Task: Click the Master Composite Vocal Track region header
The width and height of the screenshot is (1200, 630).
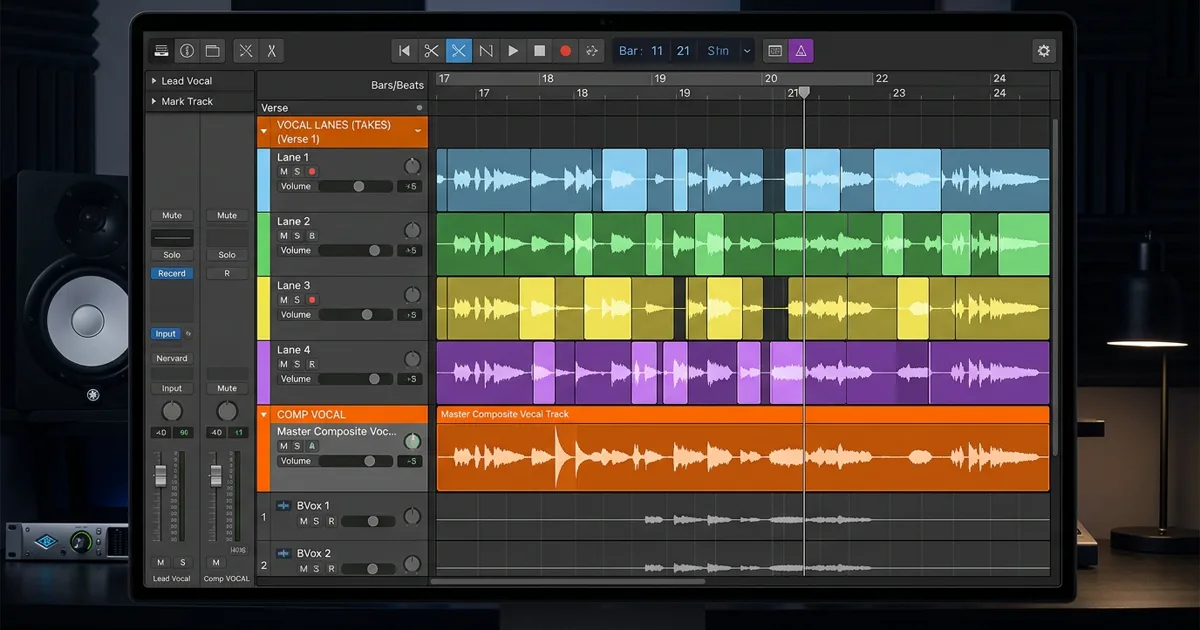Action: pos(743,414)
